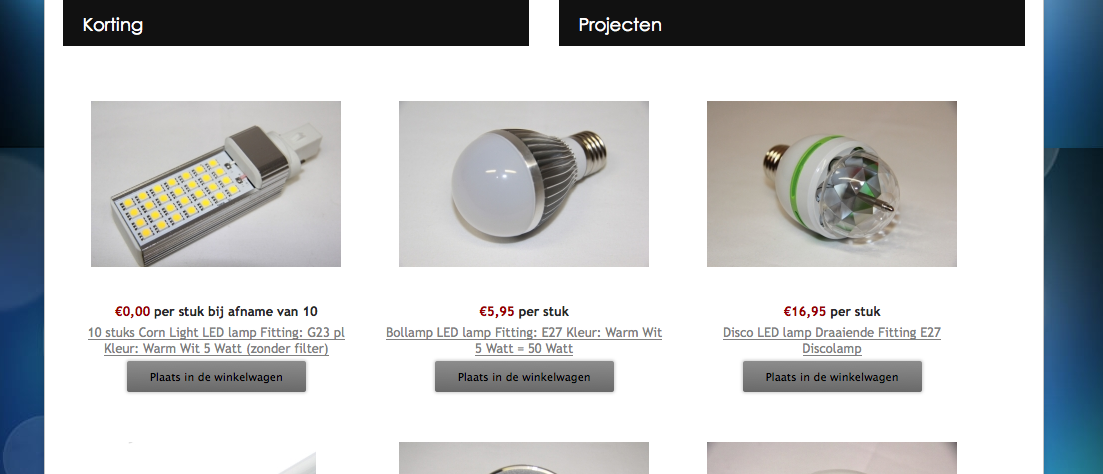This screenshot has width=1103, height=474.
Task: Click the G23 Corn Light lamp photo
Action: 216,184
